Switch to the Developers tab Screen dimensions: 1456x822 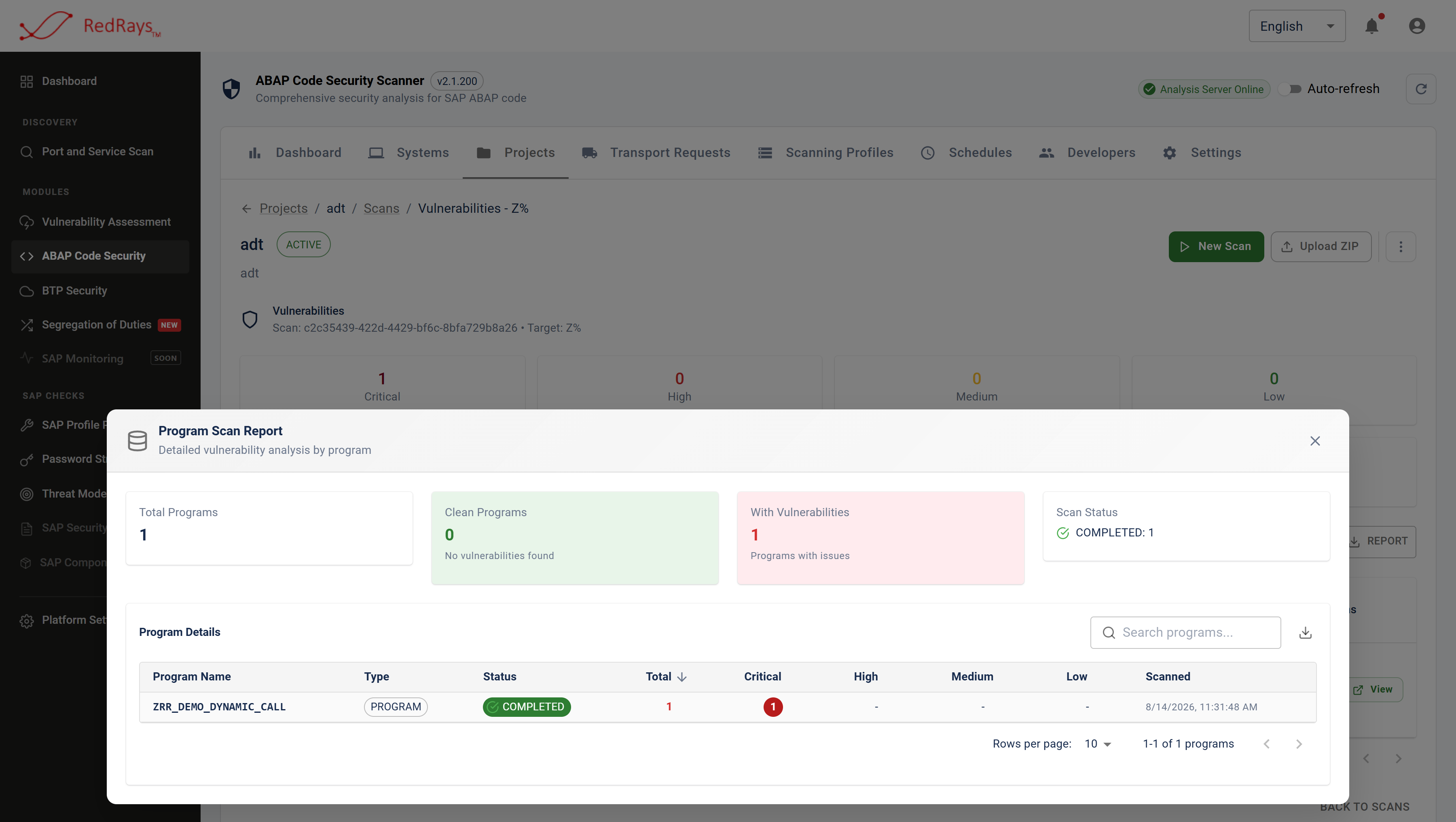click(x=1088, y=153)
